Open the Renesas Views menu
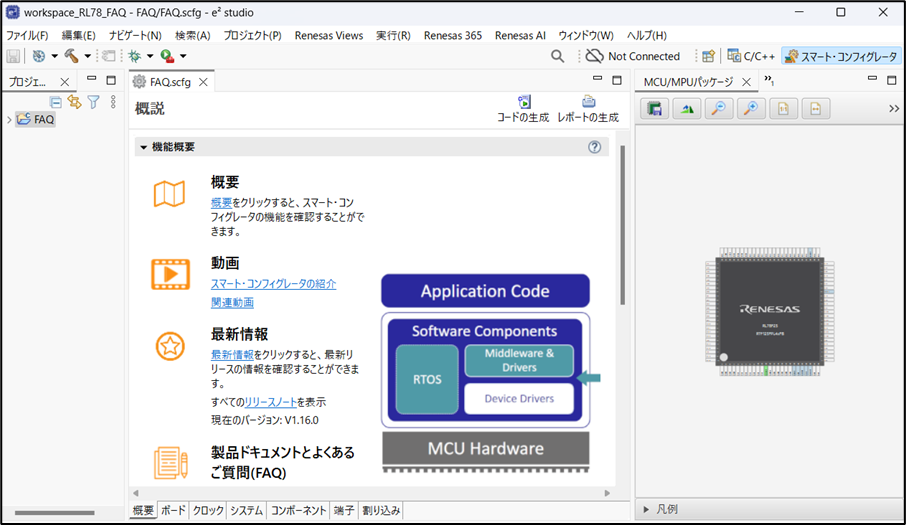 pyautogui.click(x=329, y=35)
